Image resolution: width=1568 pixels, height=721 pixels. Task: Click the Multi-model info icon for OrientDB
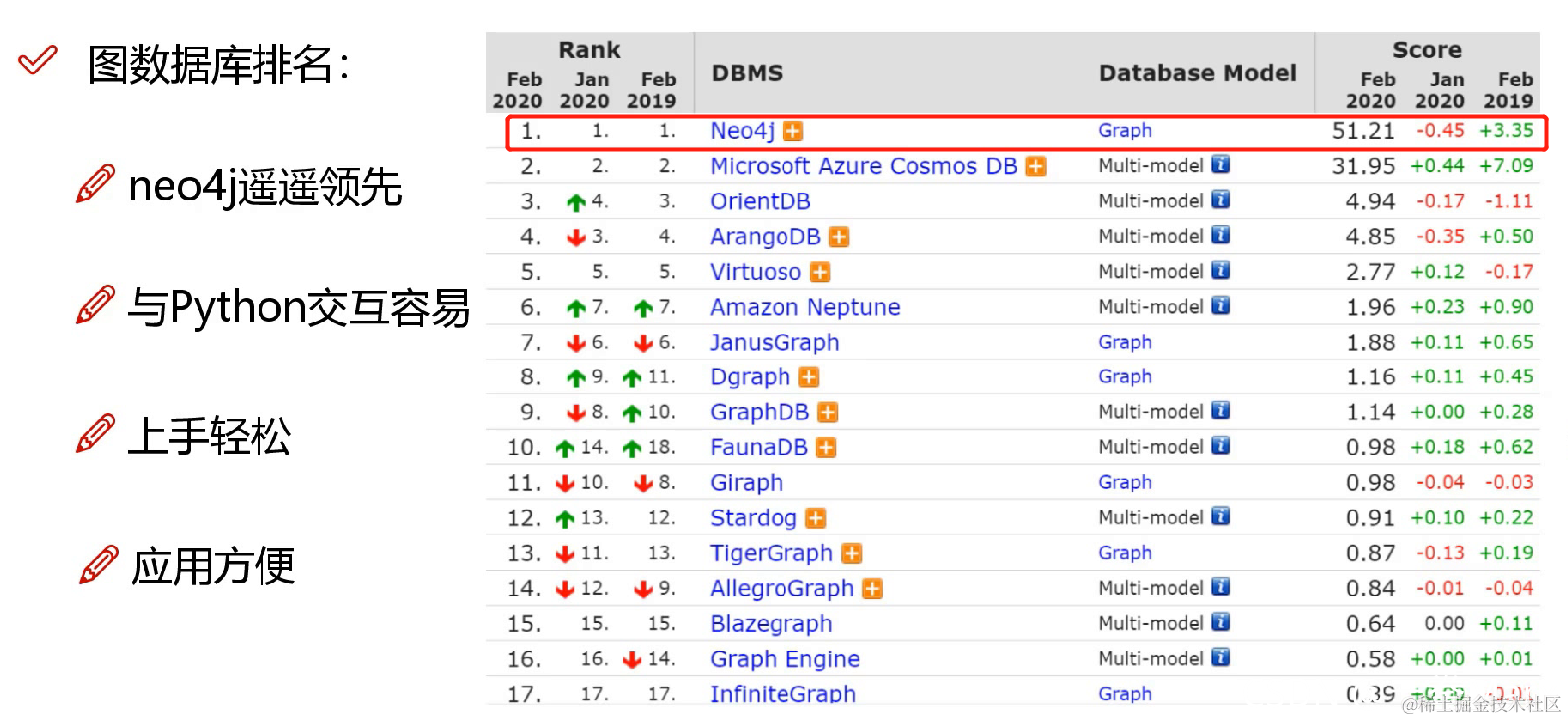(1221, 199)
